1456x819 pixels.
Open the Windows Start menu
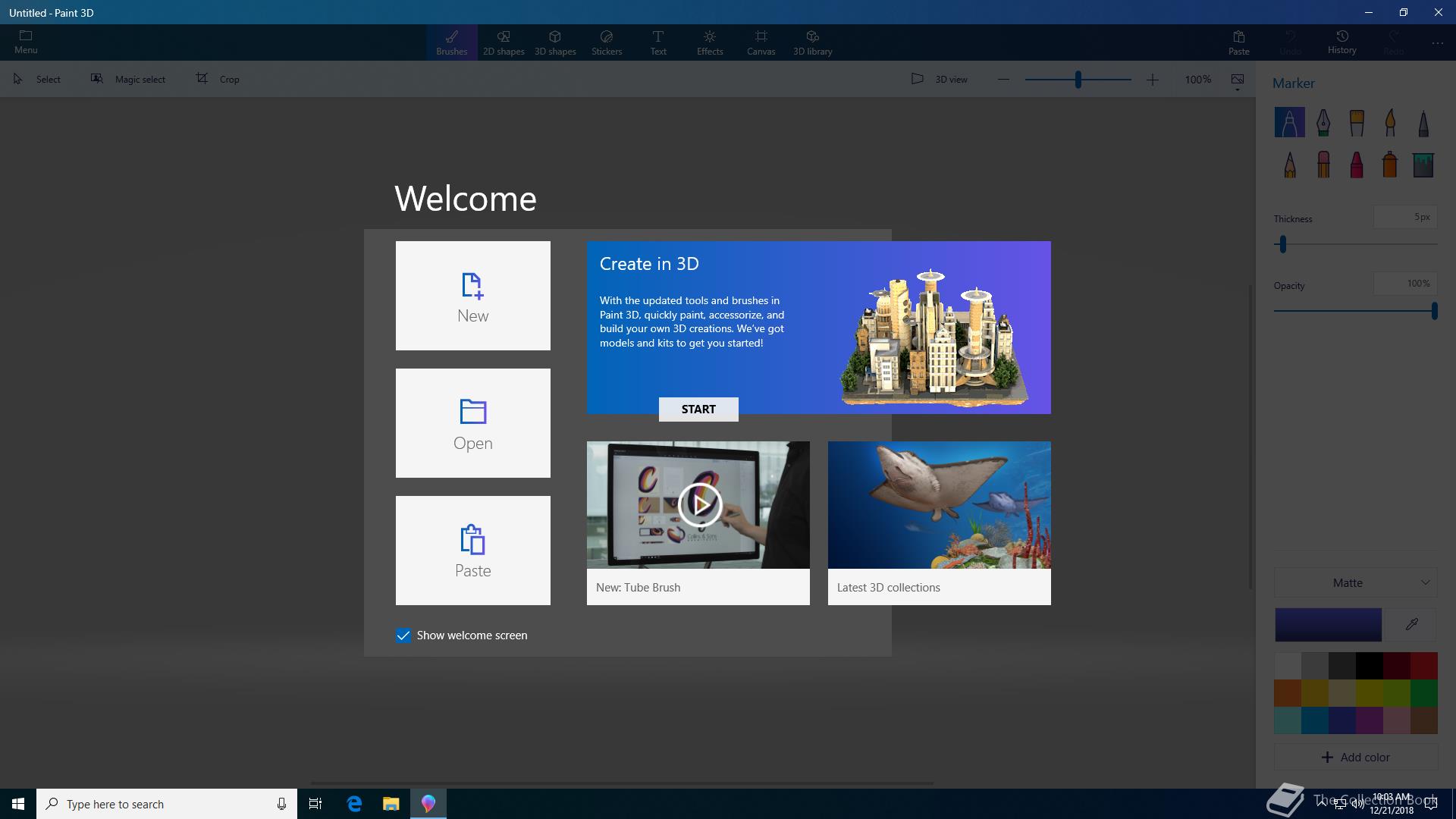click(18, 804)
